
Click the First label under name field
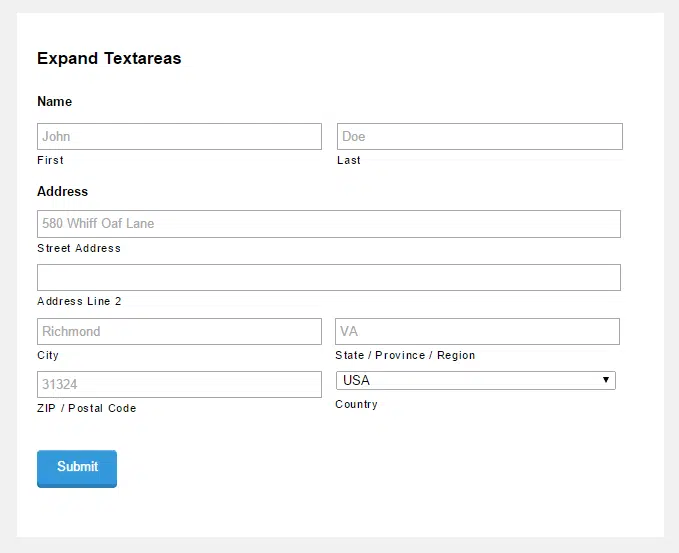[x=50, y=160]
